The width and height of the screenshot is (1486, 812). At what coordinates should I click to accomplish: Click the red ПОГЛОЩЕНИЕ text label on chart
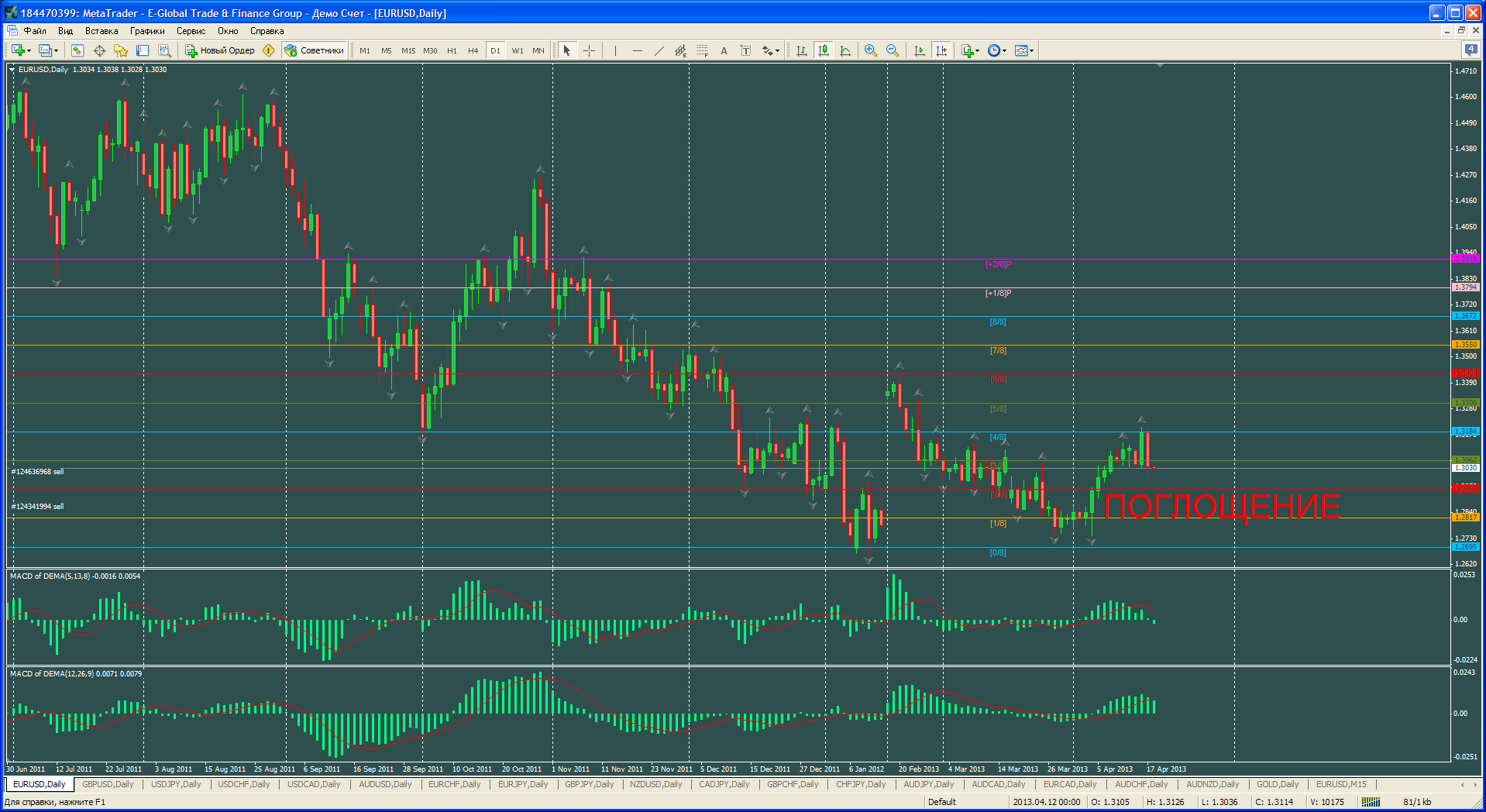click(1221, 507)
